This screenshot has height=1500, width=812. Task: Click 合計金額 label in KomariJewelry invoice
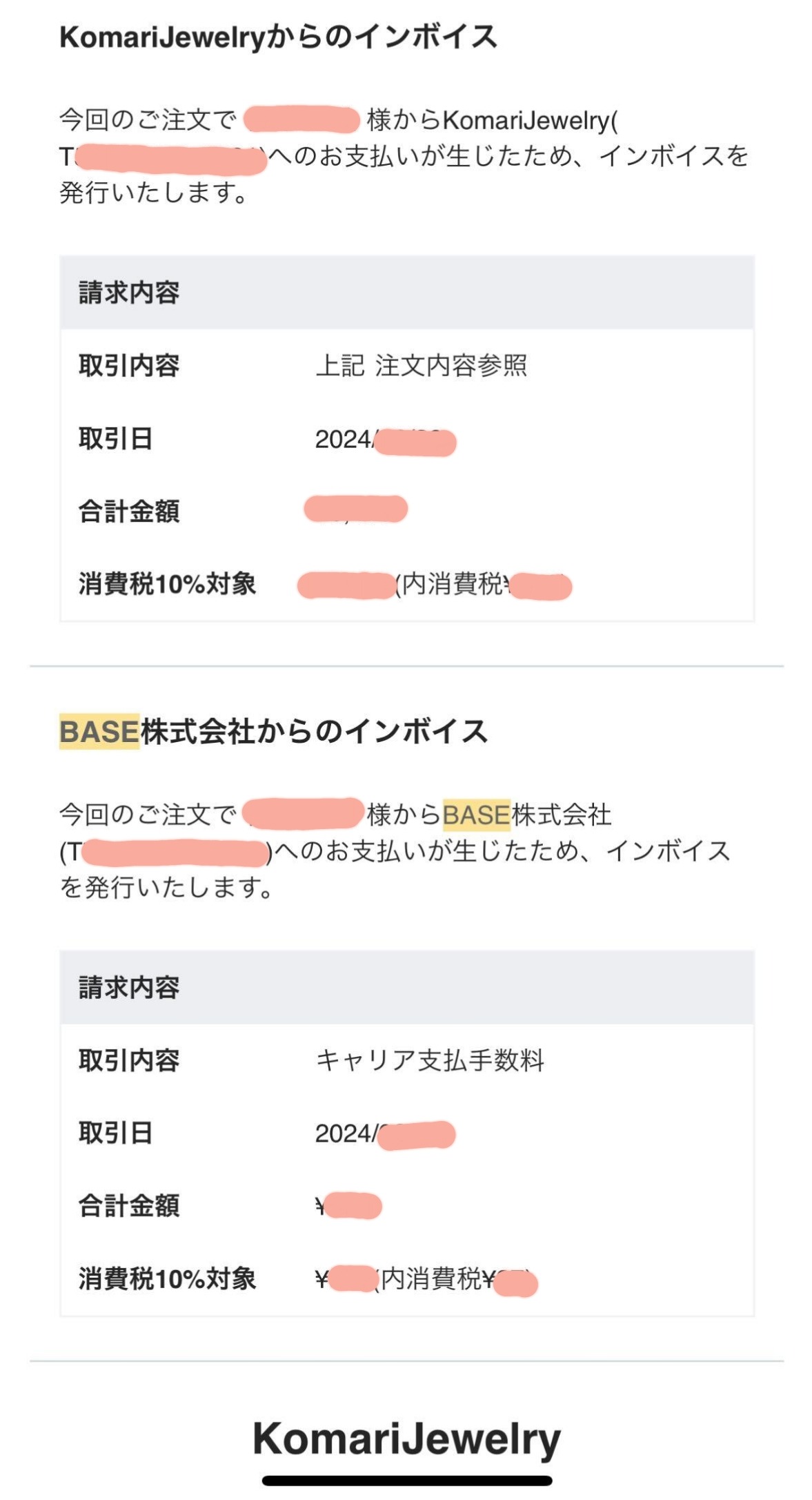(x=129, y=512)
